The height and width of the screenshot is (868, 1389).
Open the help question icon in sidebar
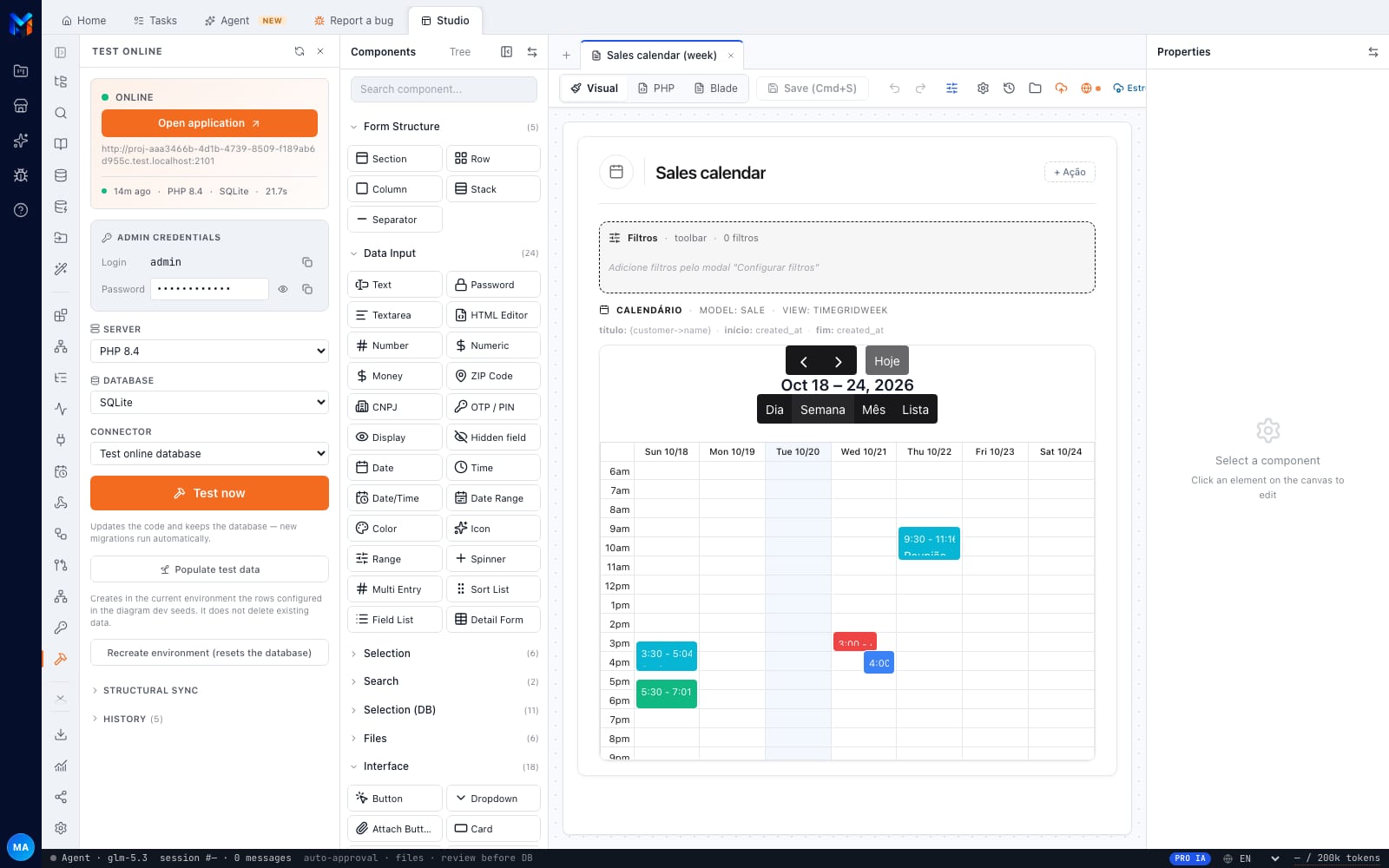tap(21, 210)
